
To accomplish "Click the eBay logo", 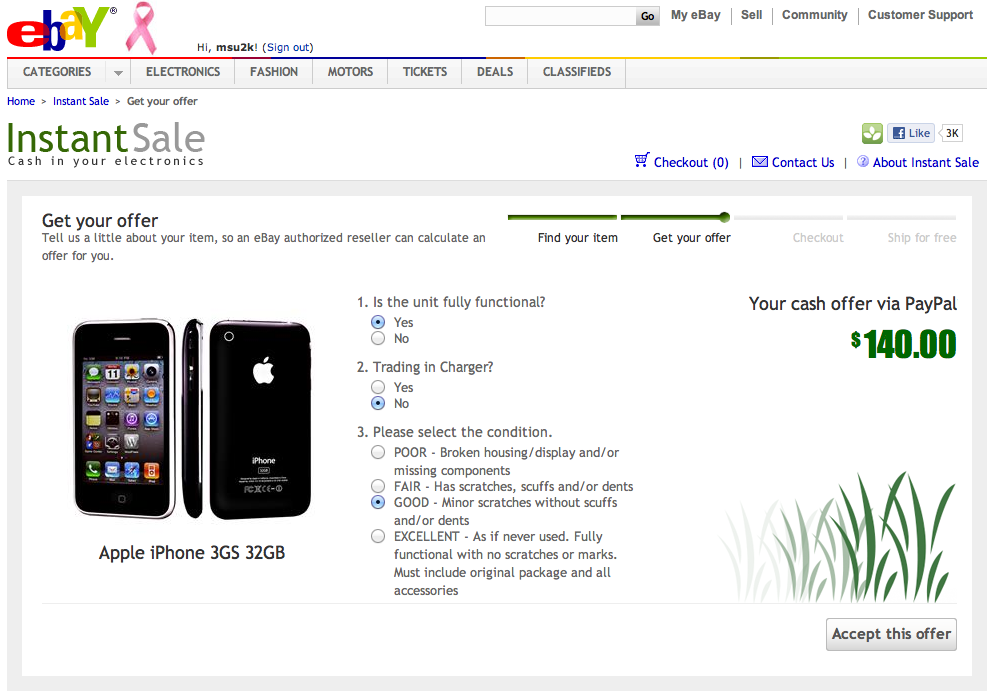I will tap(61, 29).
